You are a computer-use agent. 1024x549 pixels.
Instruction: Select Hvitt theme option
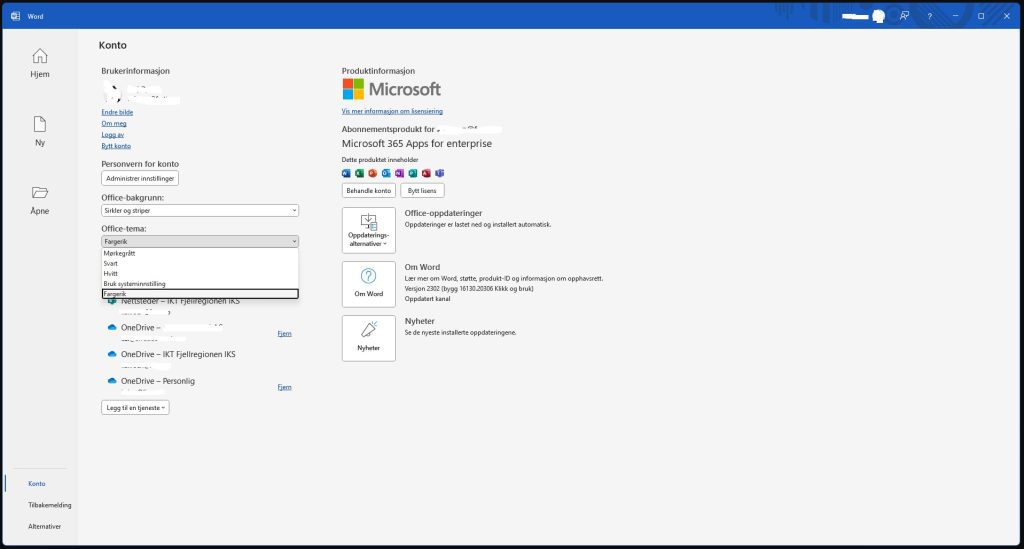200,274
